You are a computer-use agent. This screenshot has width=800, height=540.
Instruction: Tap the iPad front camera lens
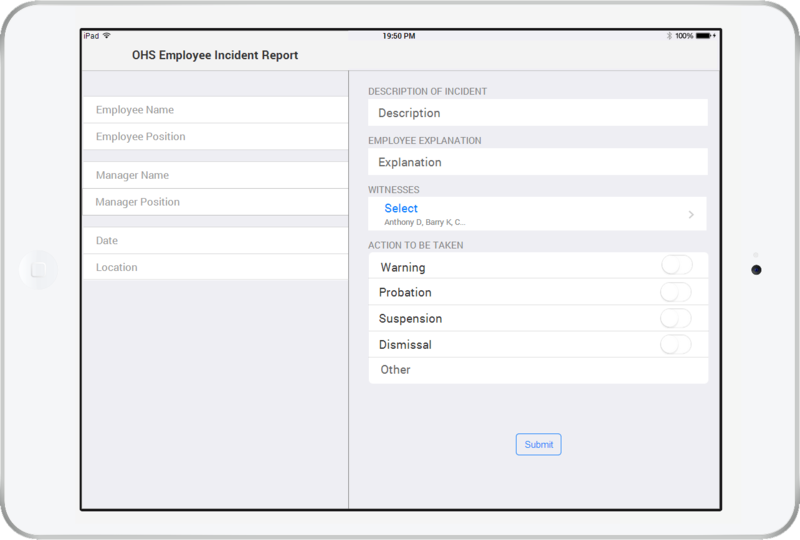(756, 269)
